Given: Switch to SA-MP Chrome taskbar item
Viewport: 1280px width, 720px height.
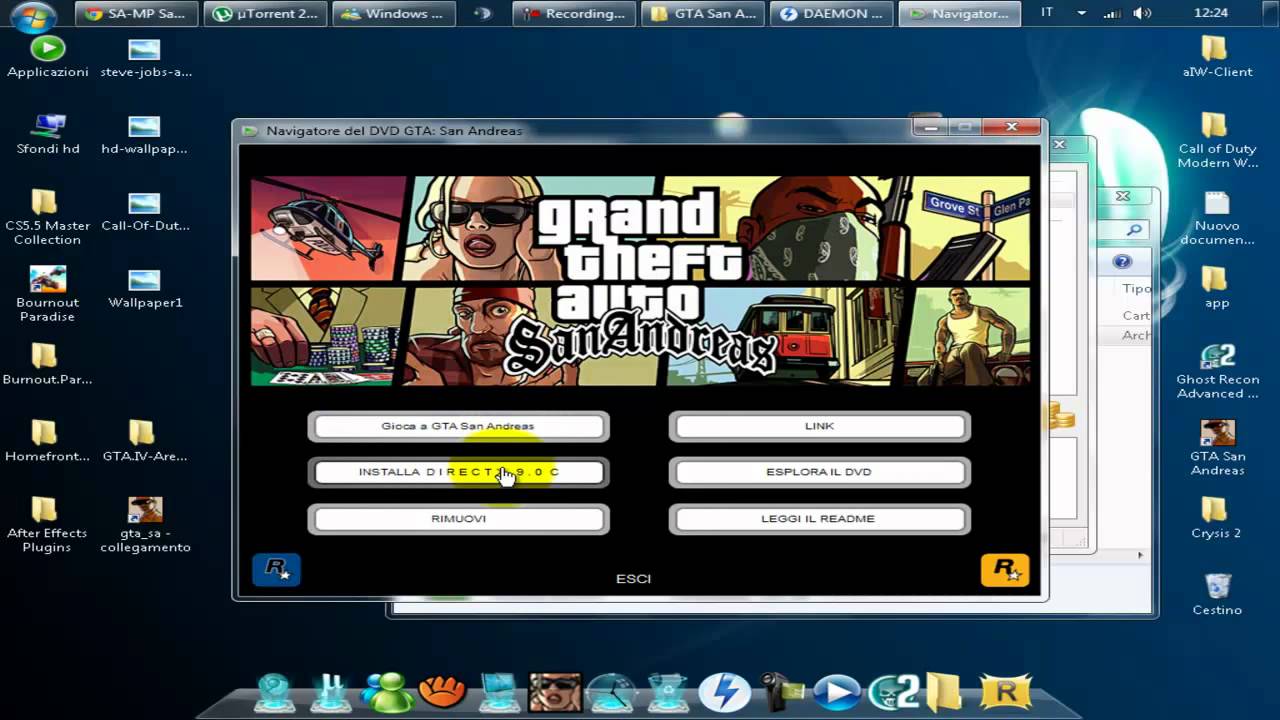Looking at the screenshot, I should click(x=136, y=14).
